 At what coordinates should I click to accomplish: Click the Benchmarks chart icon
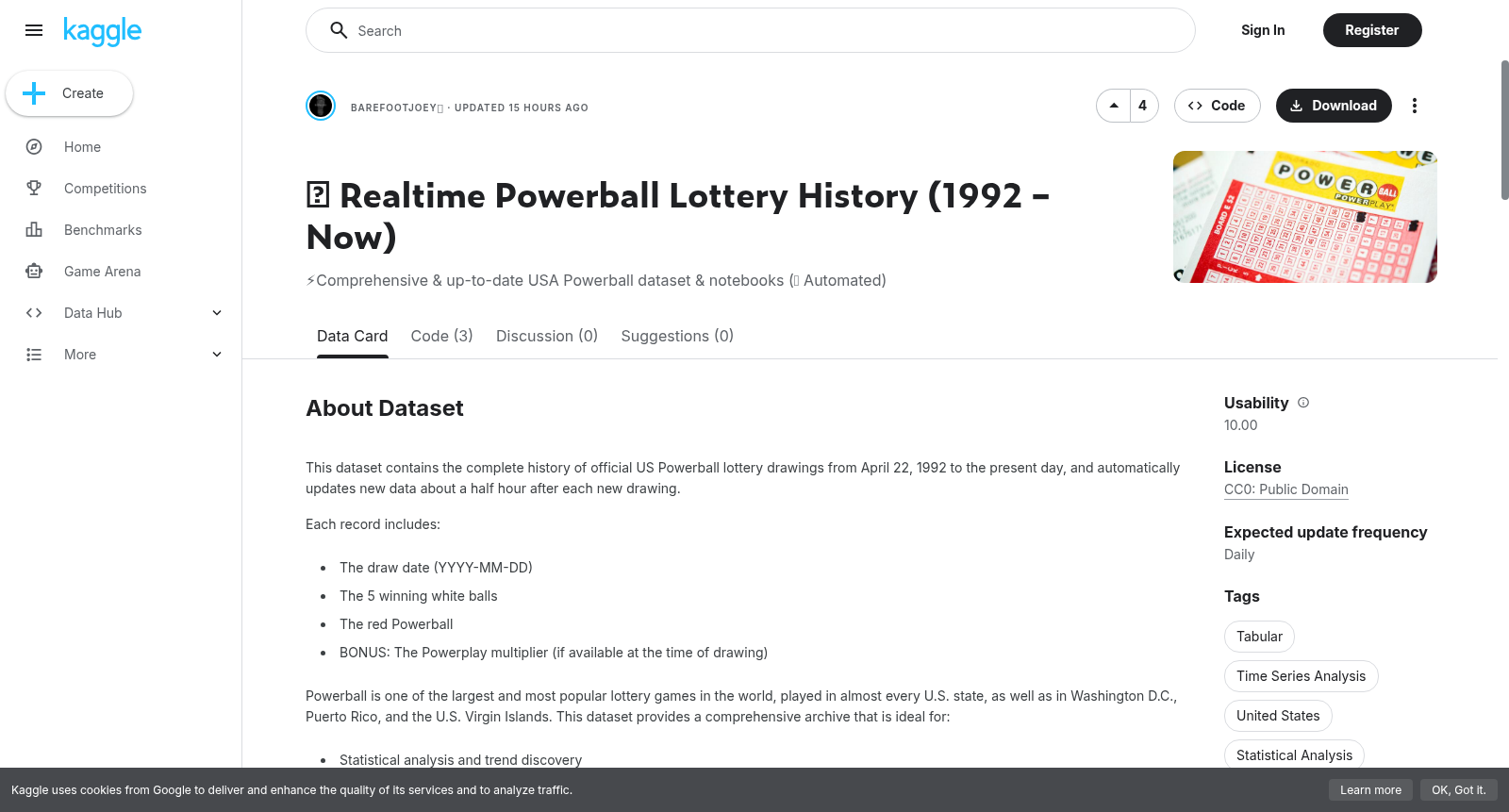click(34, 230)
